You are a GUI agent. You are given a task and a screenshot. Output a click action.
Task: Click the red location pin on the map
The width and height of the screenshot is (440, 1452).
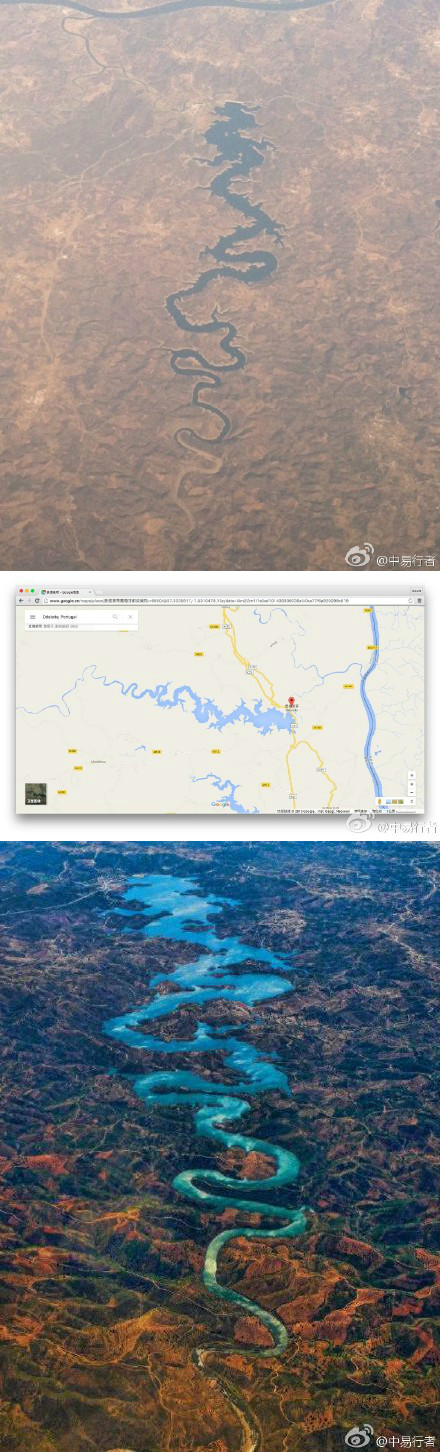[x=292, y=702]
